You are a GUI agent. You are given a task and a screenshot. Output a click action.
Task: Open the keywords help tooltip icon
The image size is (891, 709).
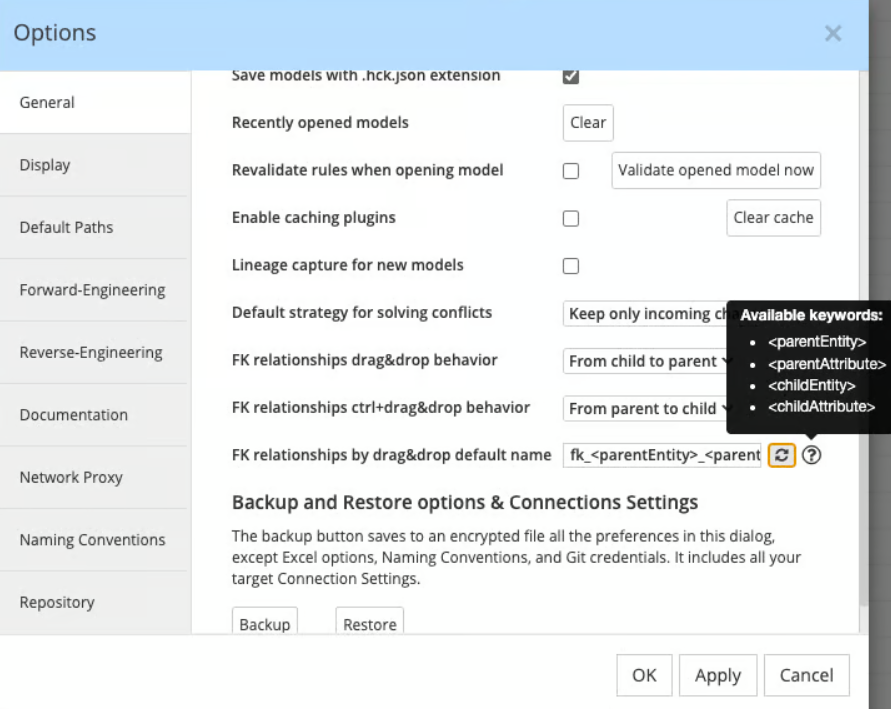(x=812, y=456)
